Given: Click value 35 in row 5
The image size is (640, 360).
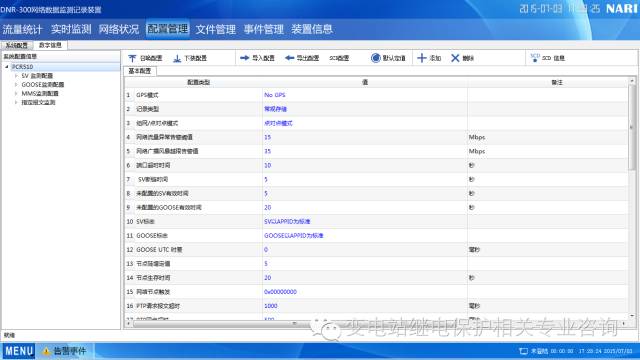Looking at the screenshot, I should [x=267, y=151].
